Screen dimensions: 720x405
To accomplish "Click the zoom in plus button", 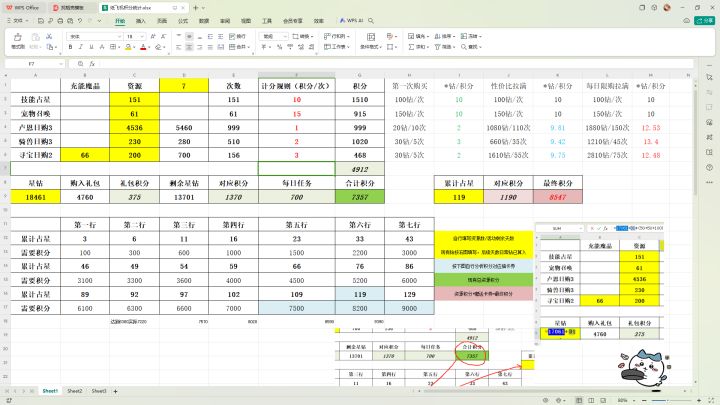I will 699,400.
